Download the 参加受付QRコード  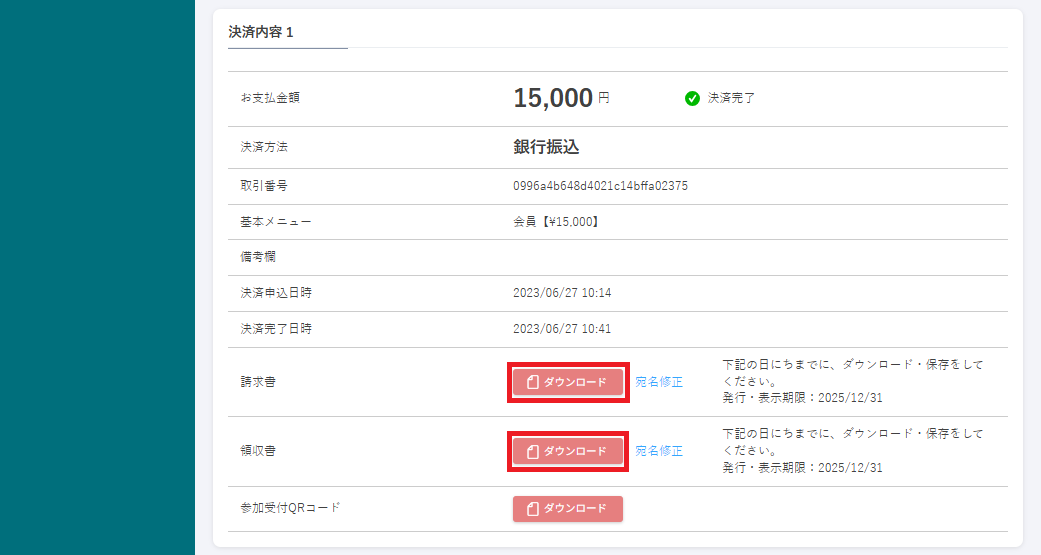568,509
